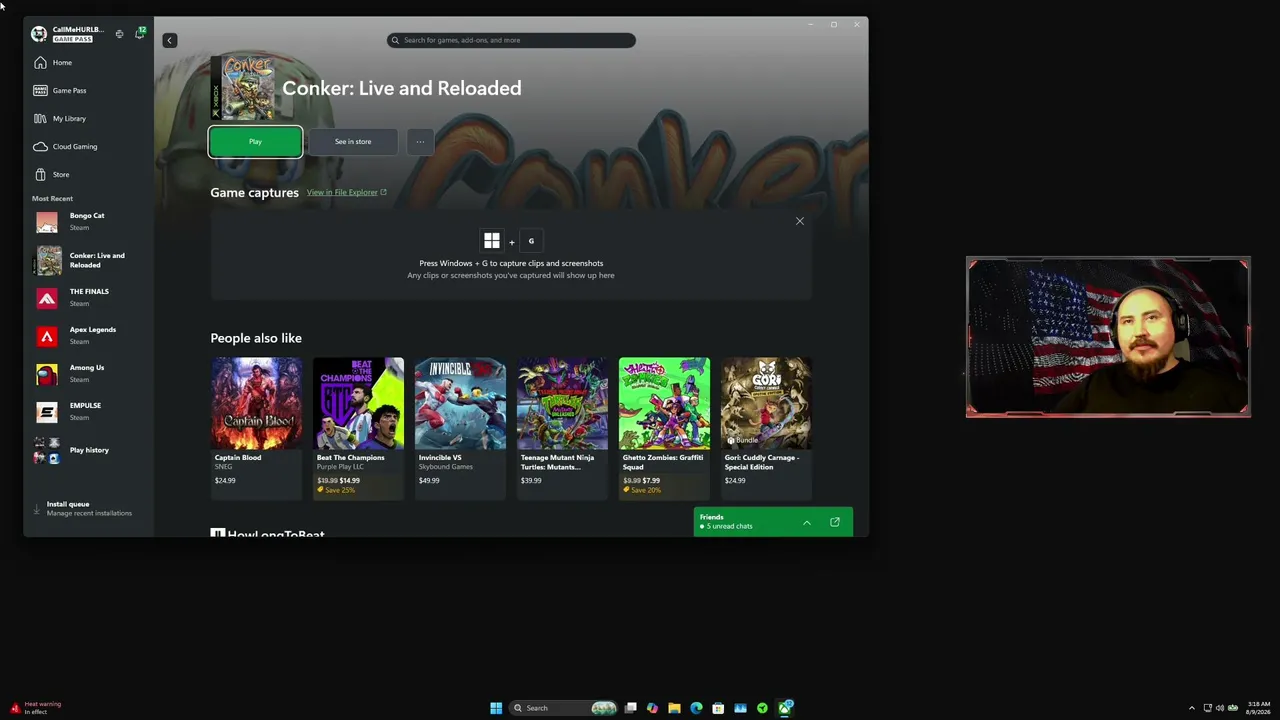Click the Conker box art thumbnail
This screenshot has height=720, width=1280.
[243, 88]
